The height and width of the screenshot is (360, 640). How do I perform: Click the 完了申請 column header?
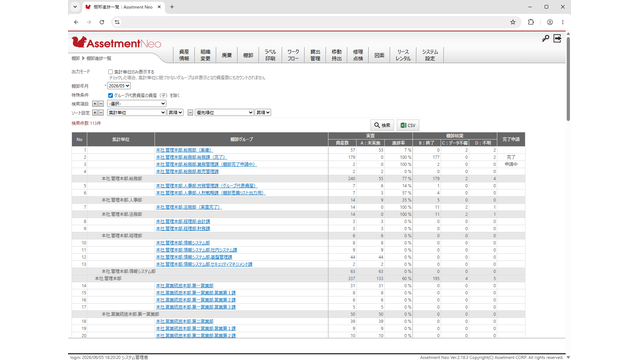(511, 139)
